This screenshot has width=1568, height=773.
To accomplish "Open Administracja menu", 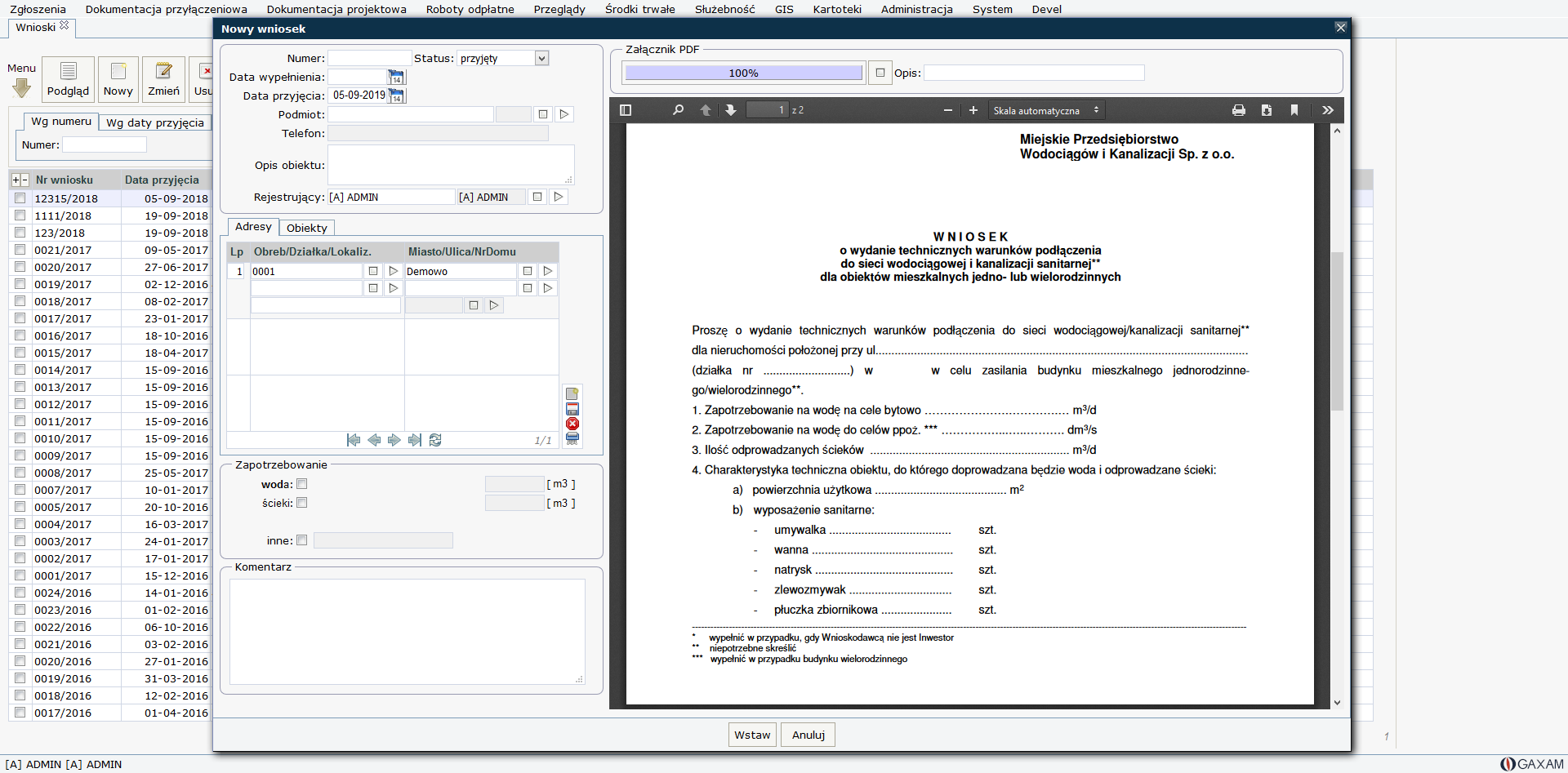I will [916, 9].
